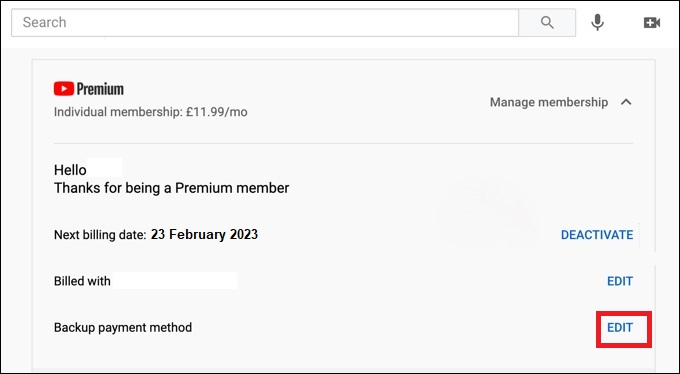Click the Billed with label

[x=82, y=281]
